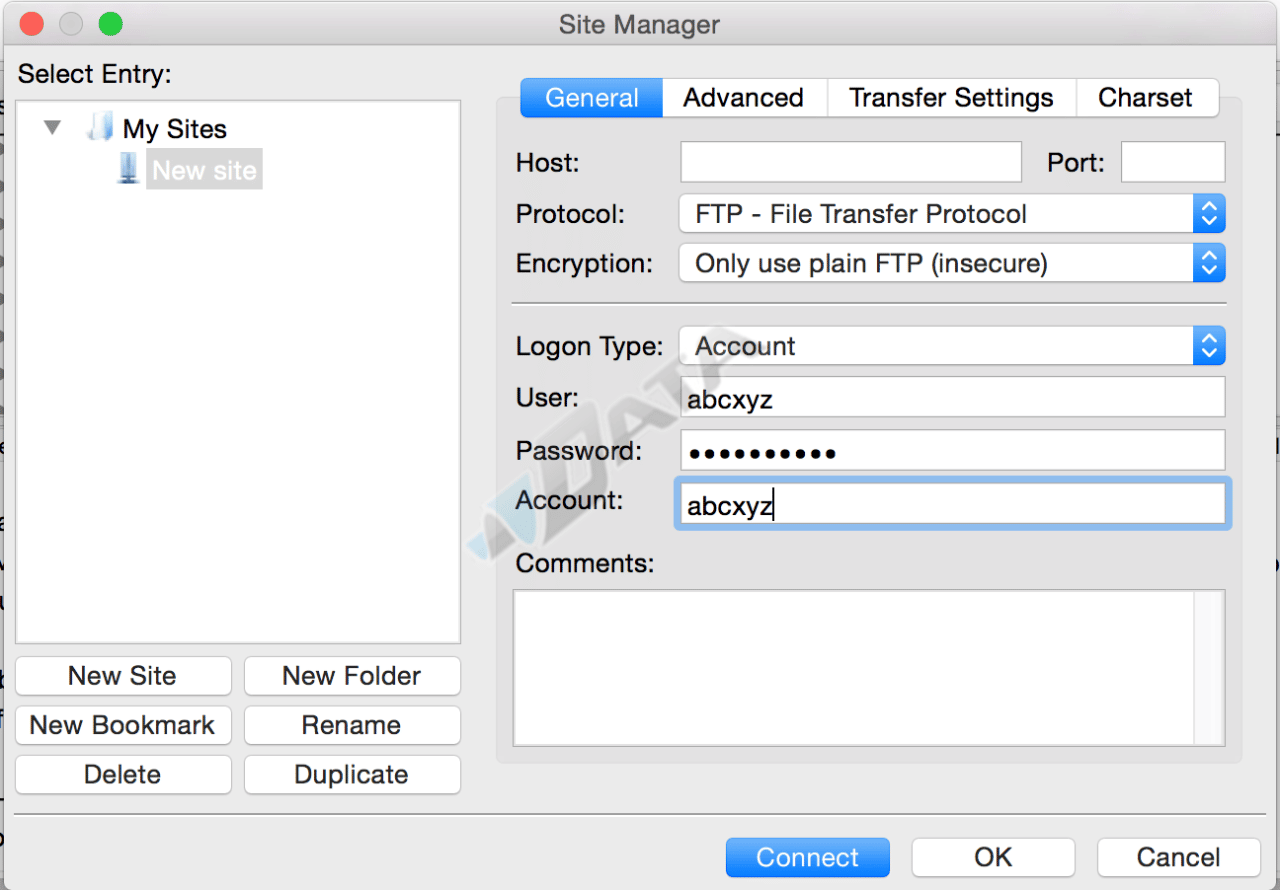This screenshot has height=890, width=1280.
Task: Click the New Site button
Action: 123,676
